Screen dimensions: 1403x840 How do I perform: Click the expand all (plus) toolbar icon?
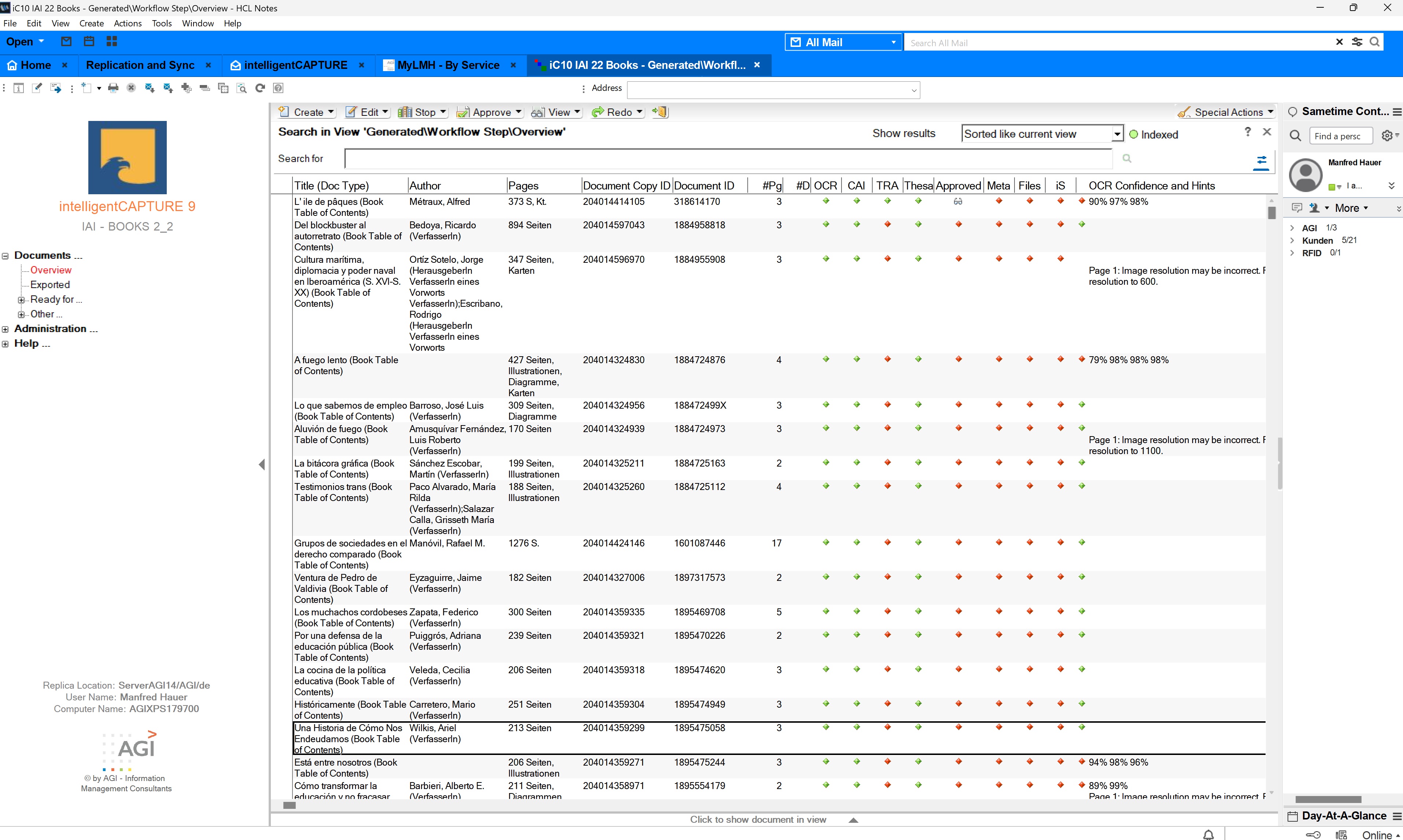(x=186, y=88)
